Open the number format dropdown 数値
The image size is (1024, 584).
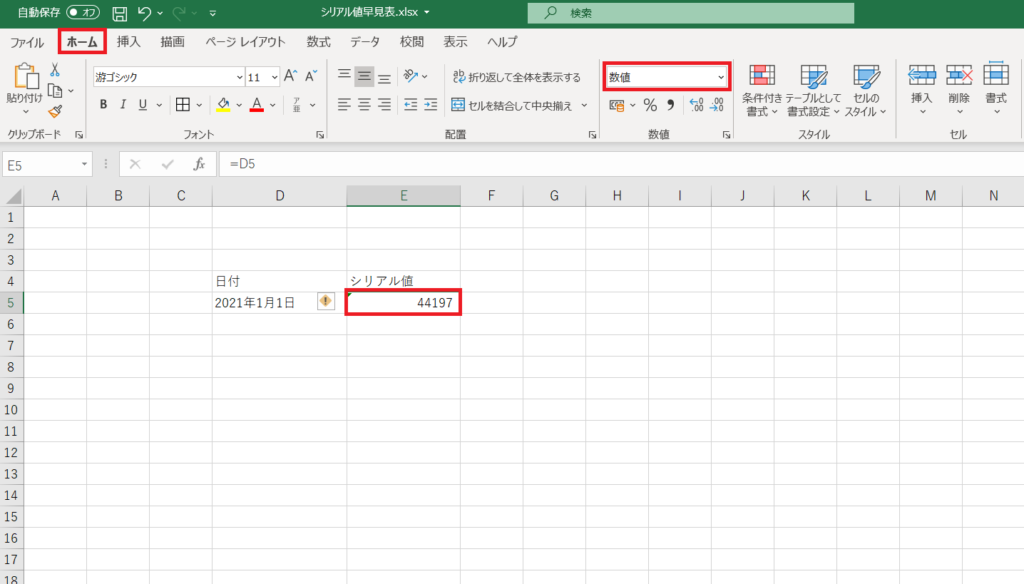coord(720,77)
